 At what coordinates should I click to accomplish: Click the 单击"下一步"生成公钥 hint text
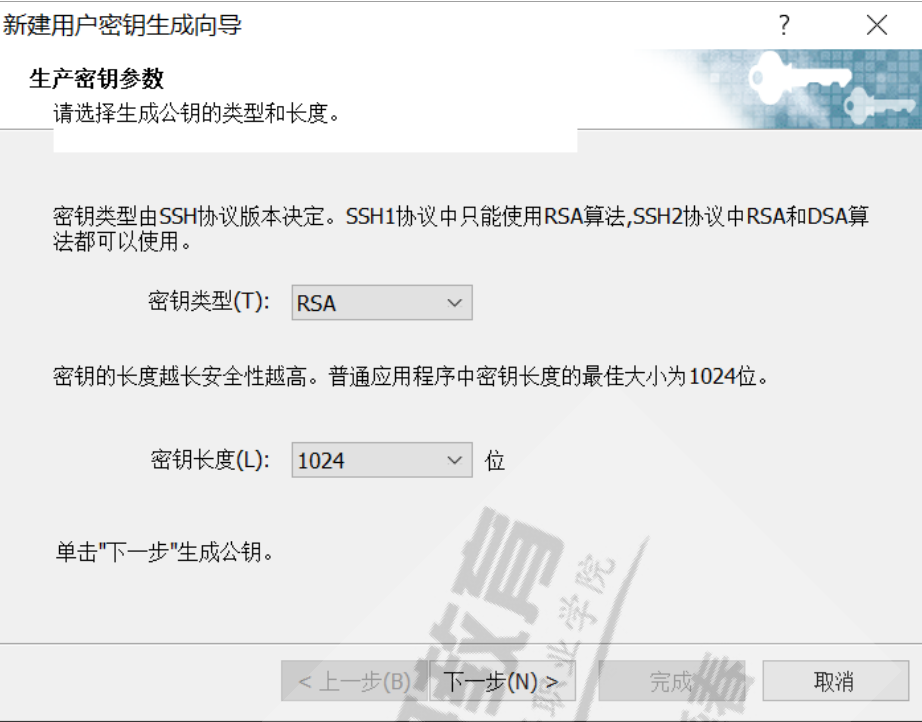tap(165, 552)
